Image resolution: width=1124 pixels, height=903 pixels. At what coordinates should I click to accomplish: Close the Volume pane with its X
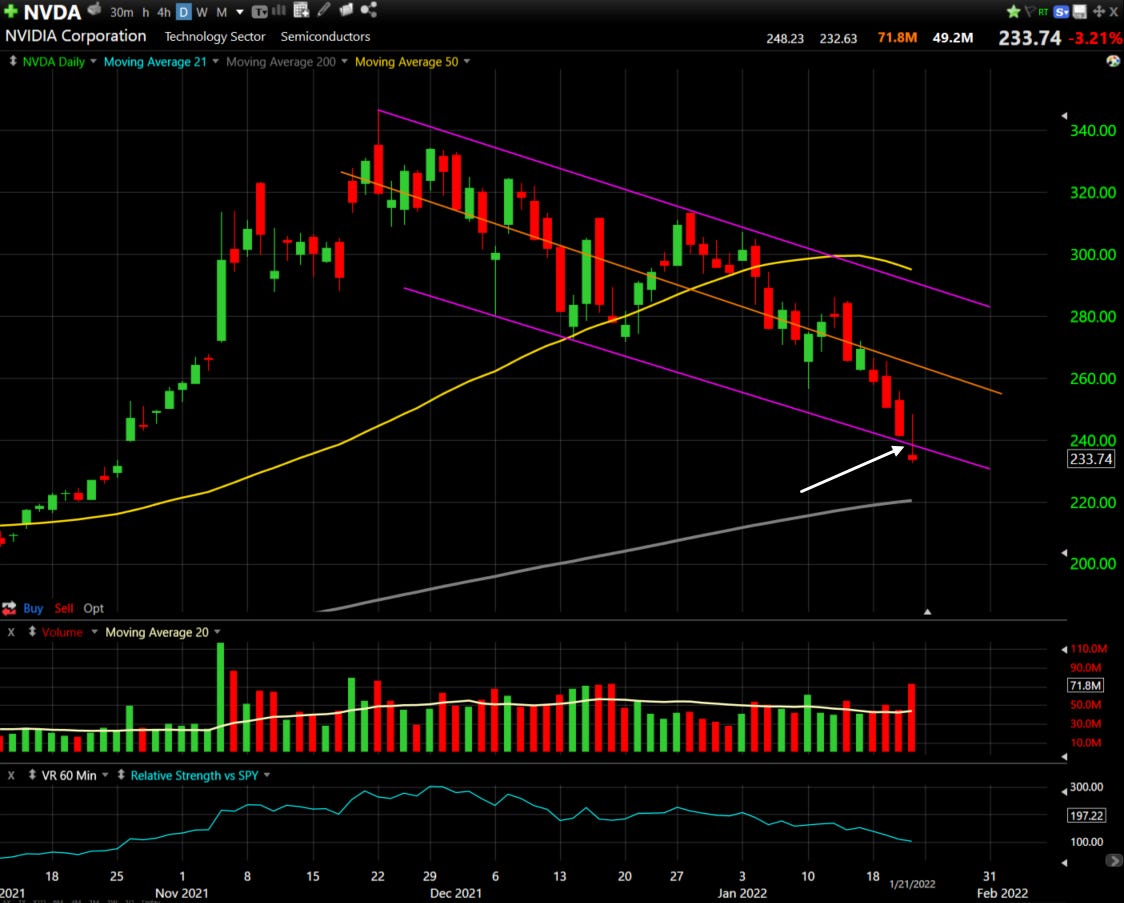pyautogui.click(x=11, y=632)
